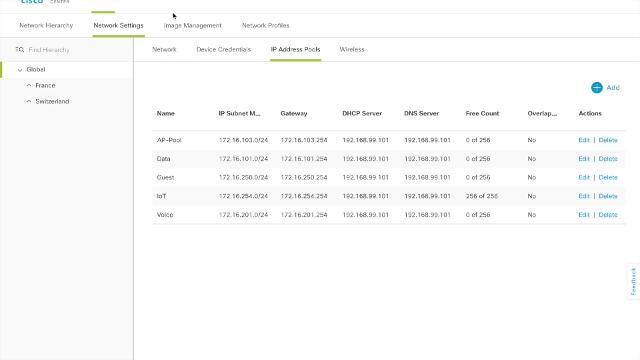Viewport: 640px width, 360px height.
Task: Edit the Voice address pool
Action: pyautogui.click(x=584, y=215)
